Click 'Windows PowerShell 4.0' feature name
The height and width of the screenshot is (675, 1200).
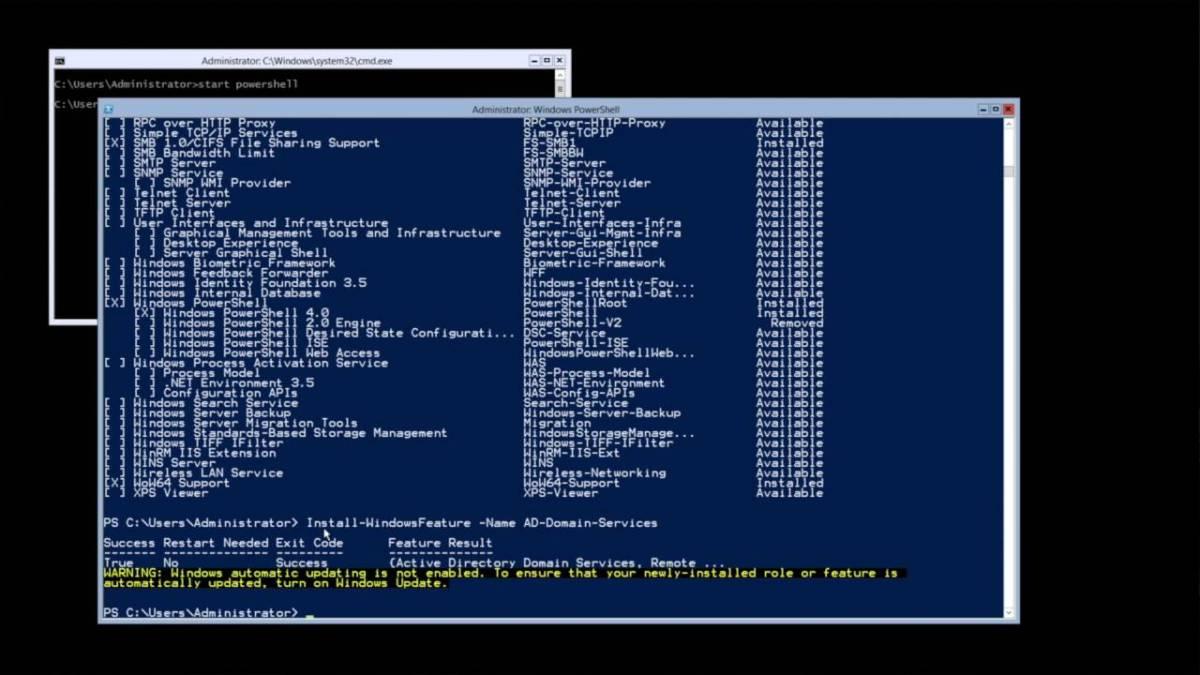(246, 313)
